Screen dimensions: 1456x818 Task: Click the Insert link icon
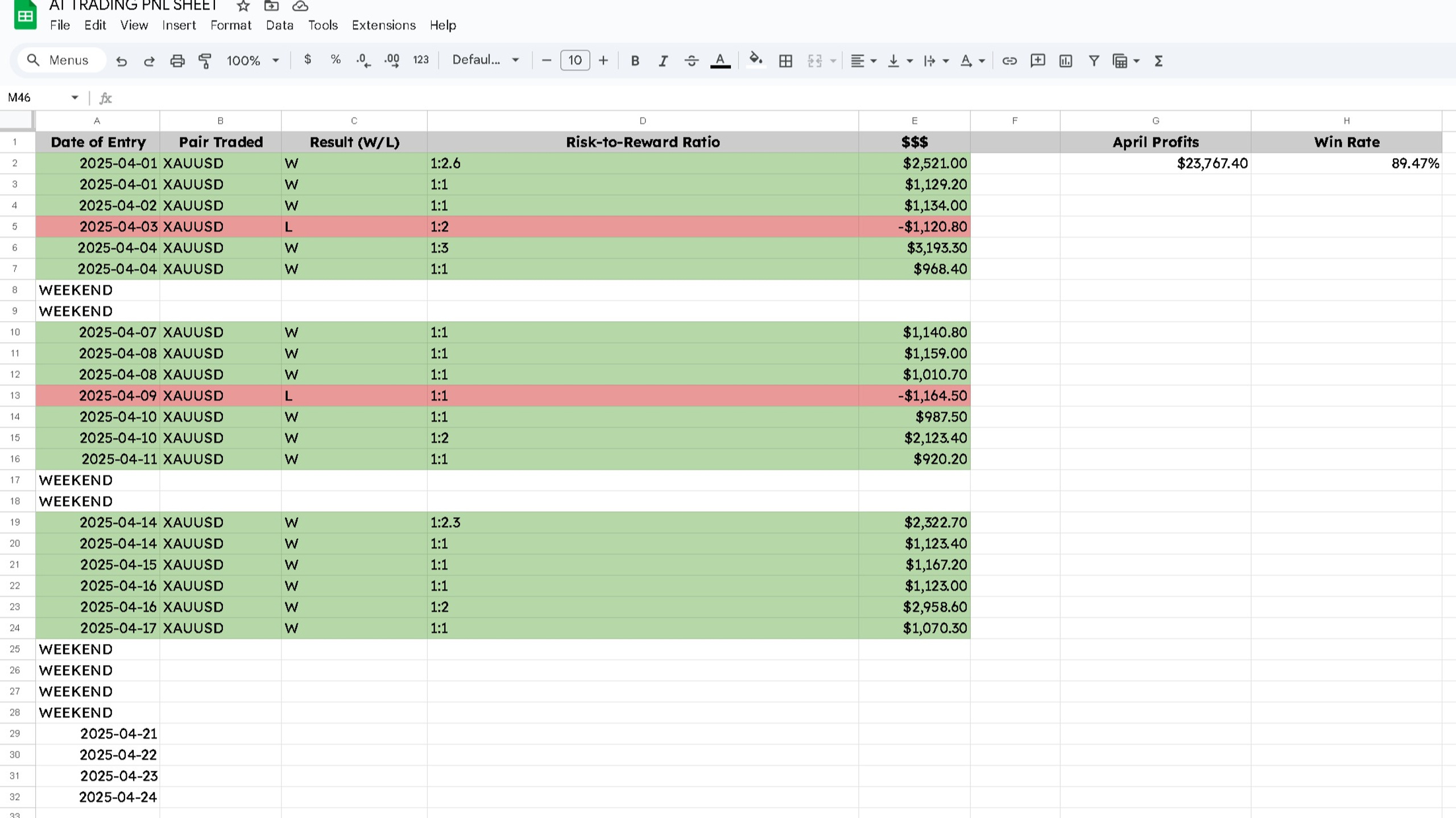coord(1010,61)
